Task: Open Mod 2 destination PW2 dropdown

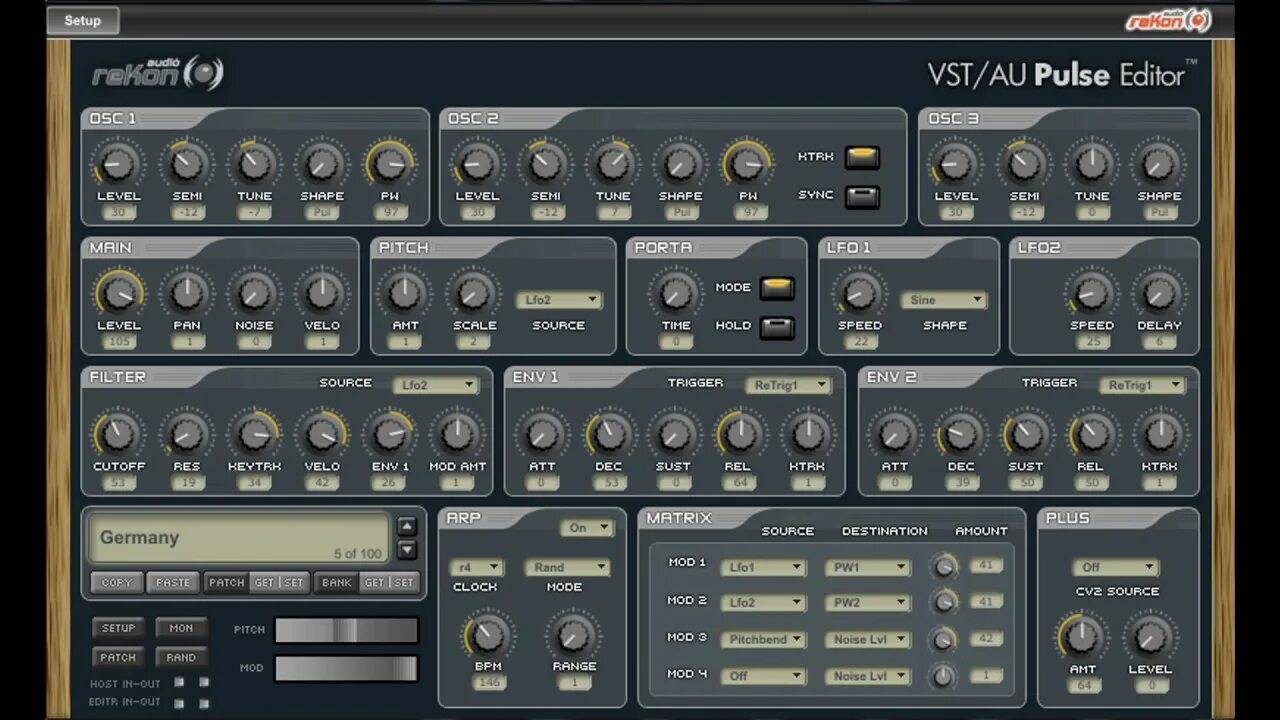Action: pyautogui.click(x=868, y=602)
